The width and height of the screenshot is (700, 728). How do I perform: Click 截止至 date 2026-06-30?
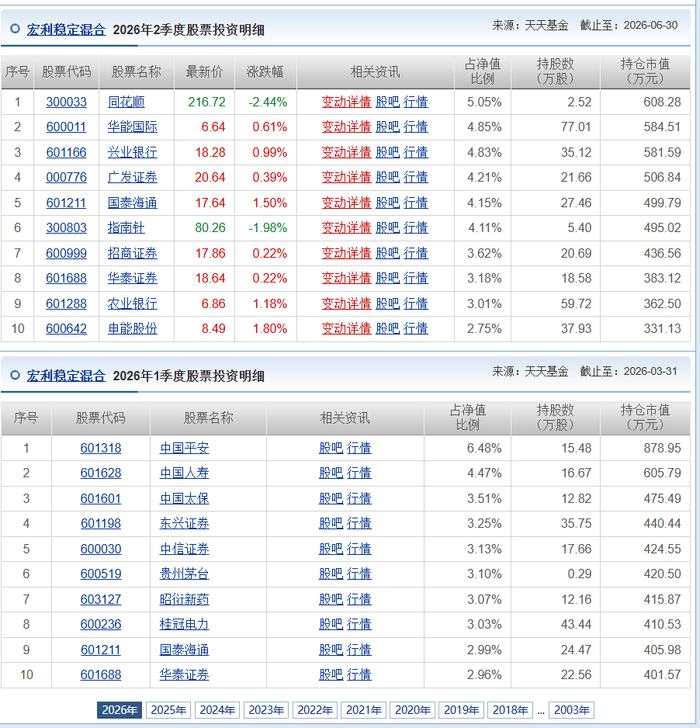[x=650, y=26]
